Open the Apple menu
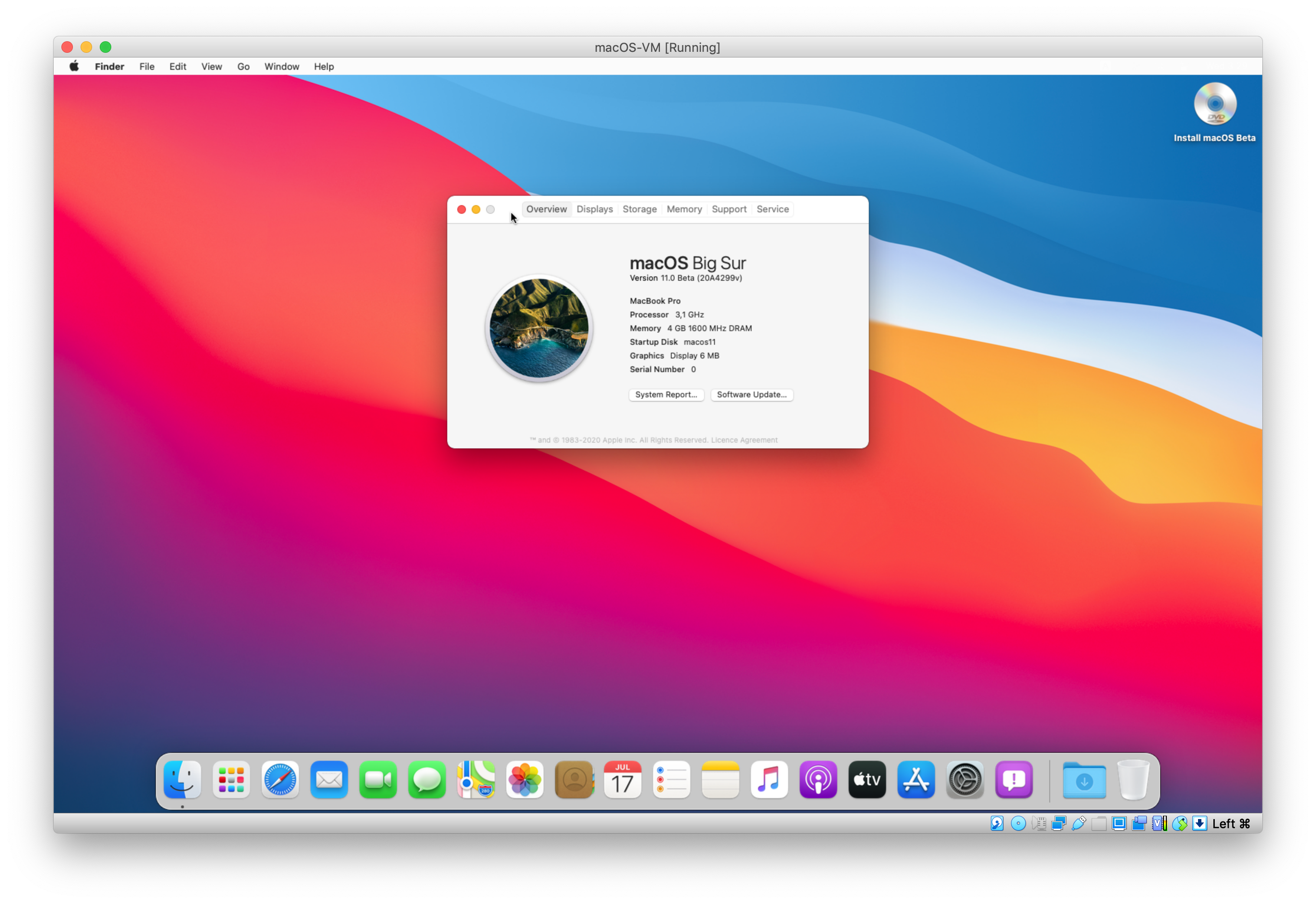Image resolution: width=1316 pixels, height=904 pixels. click(74, 66)
